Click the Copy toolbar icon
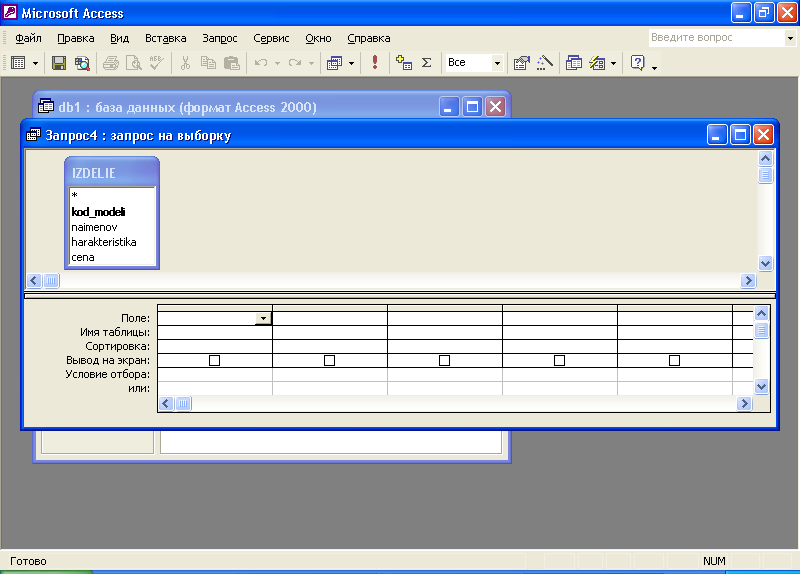This screenshot has width=800, height=574. point(208,63)
